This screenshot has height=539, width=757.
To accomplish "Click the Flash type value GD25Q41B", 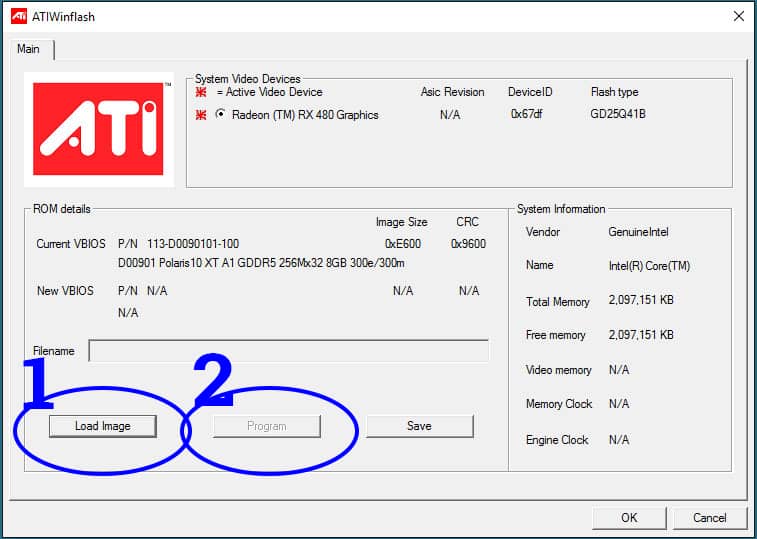I will [618, 114].
